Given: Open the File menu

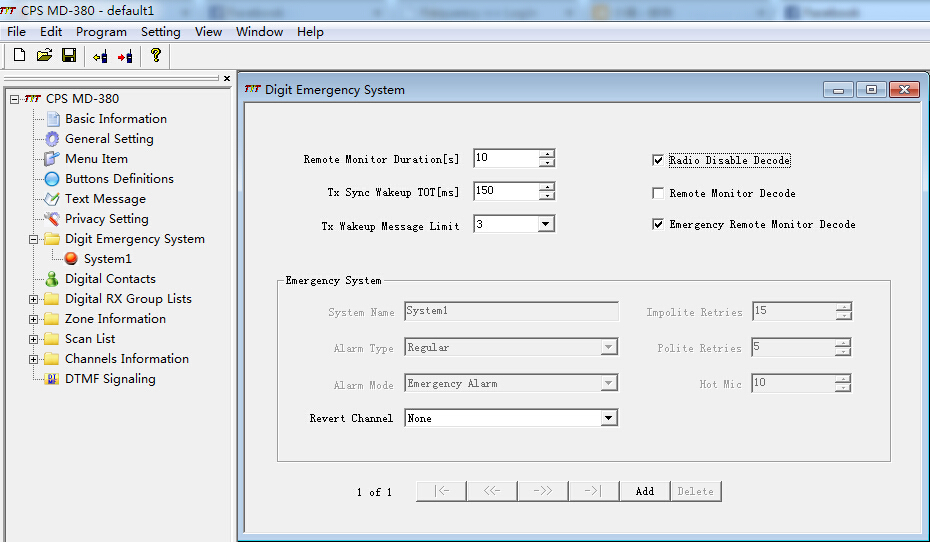Looking at the screenshot, I should [16, 32].
